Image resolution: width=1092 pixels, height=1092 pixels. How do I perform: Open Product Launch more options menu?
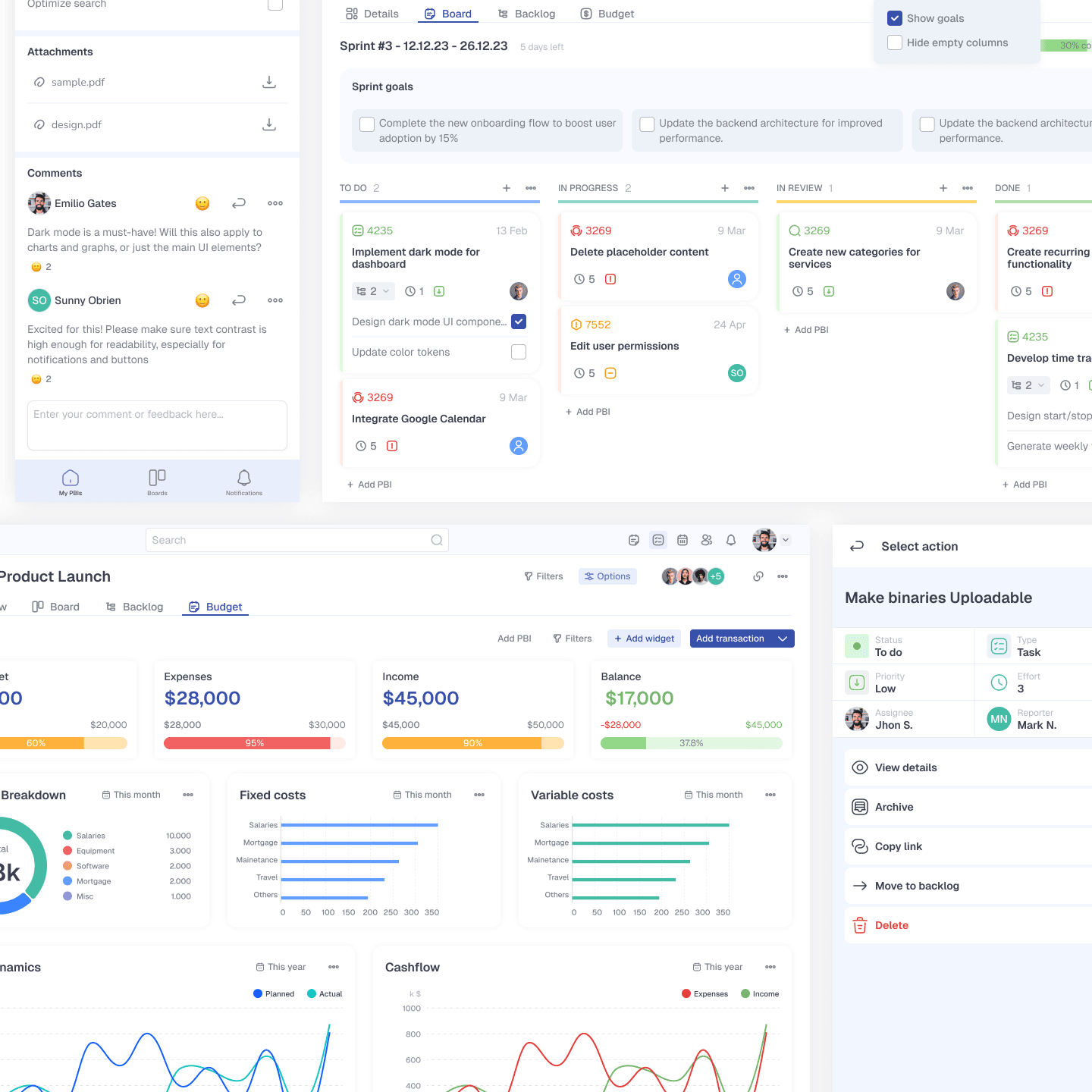[x=783, y=576]
